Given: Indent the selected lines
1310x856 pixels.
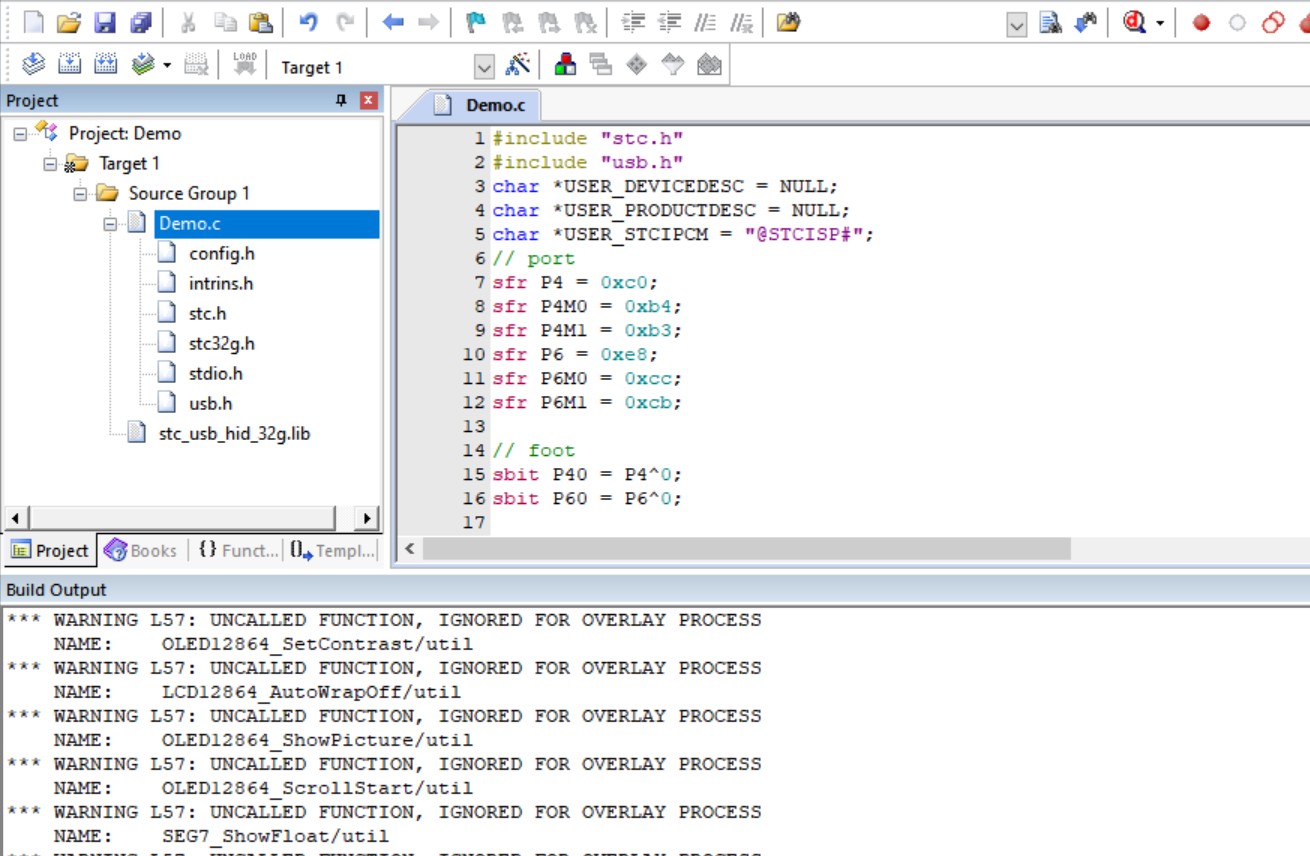Looking at the screenshot, I should click(633, 22).
